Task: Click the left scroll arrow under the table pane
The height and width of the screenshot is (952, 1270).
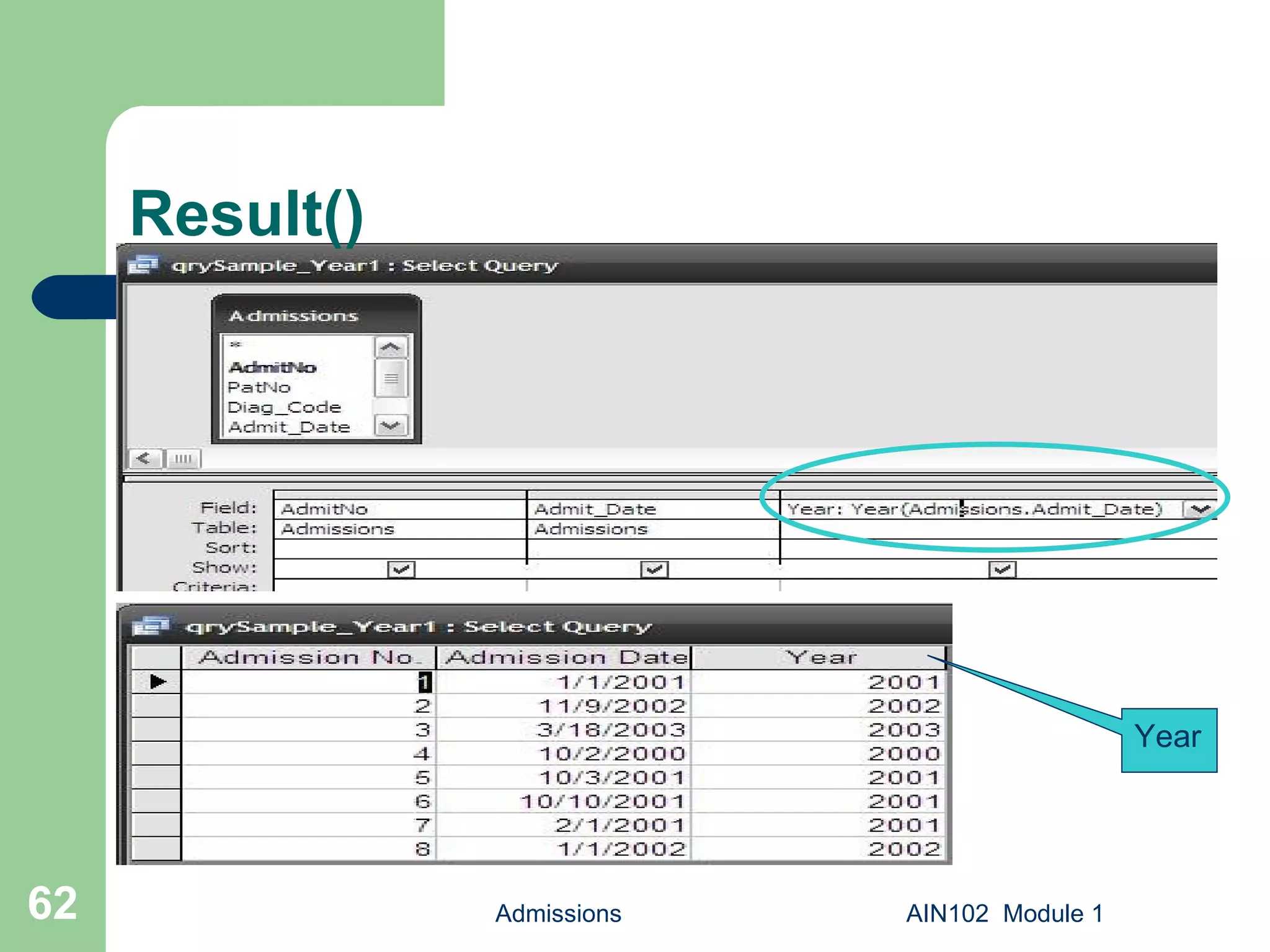Action: [144, 459]
